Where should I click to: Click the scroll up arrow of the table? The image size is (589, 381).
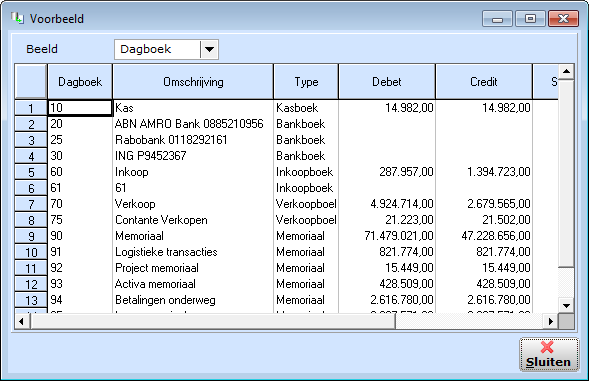[566, 71]
